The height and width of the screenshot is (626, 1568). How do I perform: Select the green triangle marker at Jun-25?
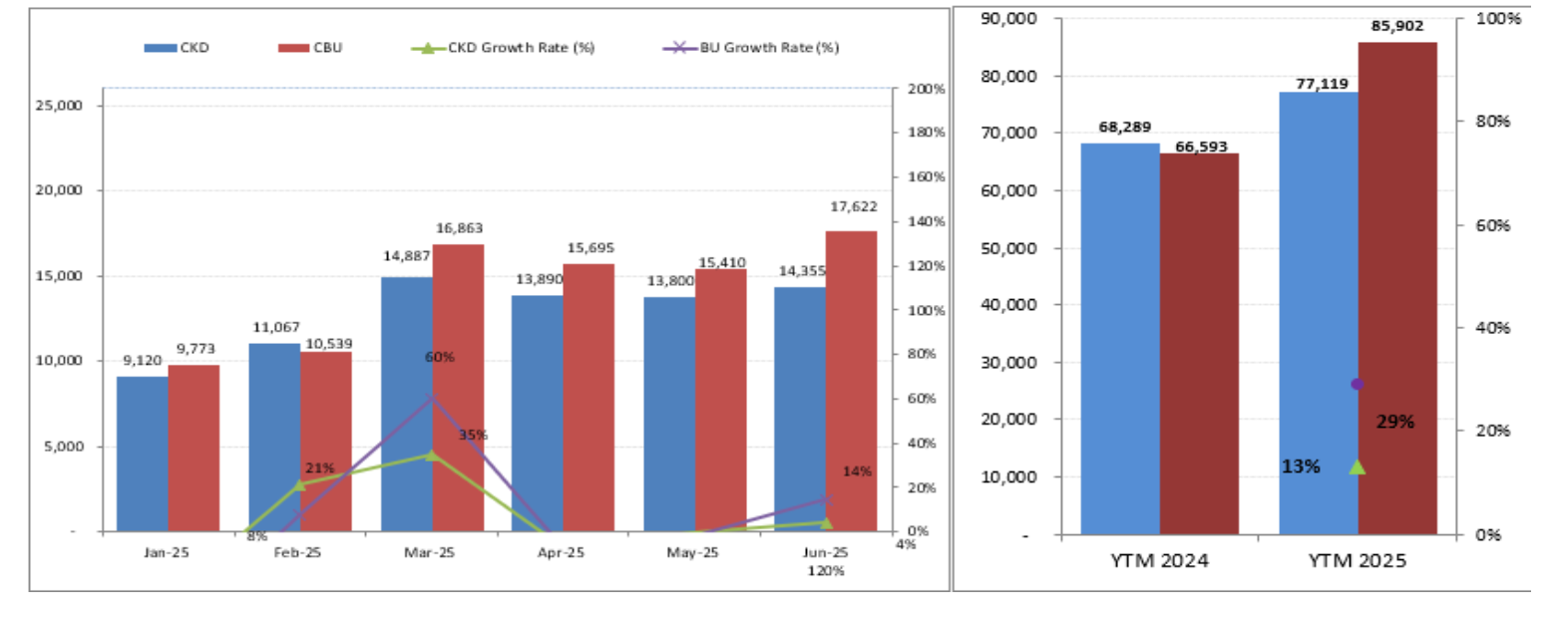(x=826, y=522)
